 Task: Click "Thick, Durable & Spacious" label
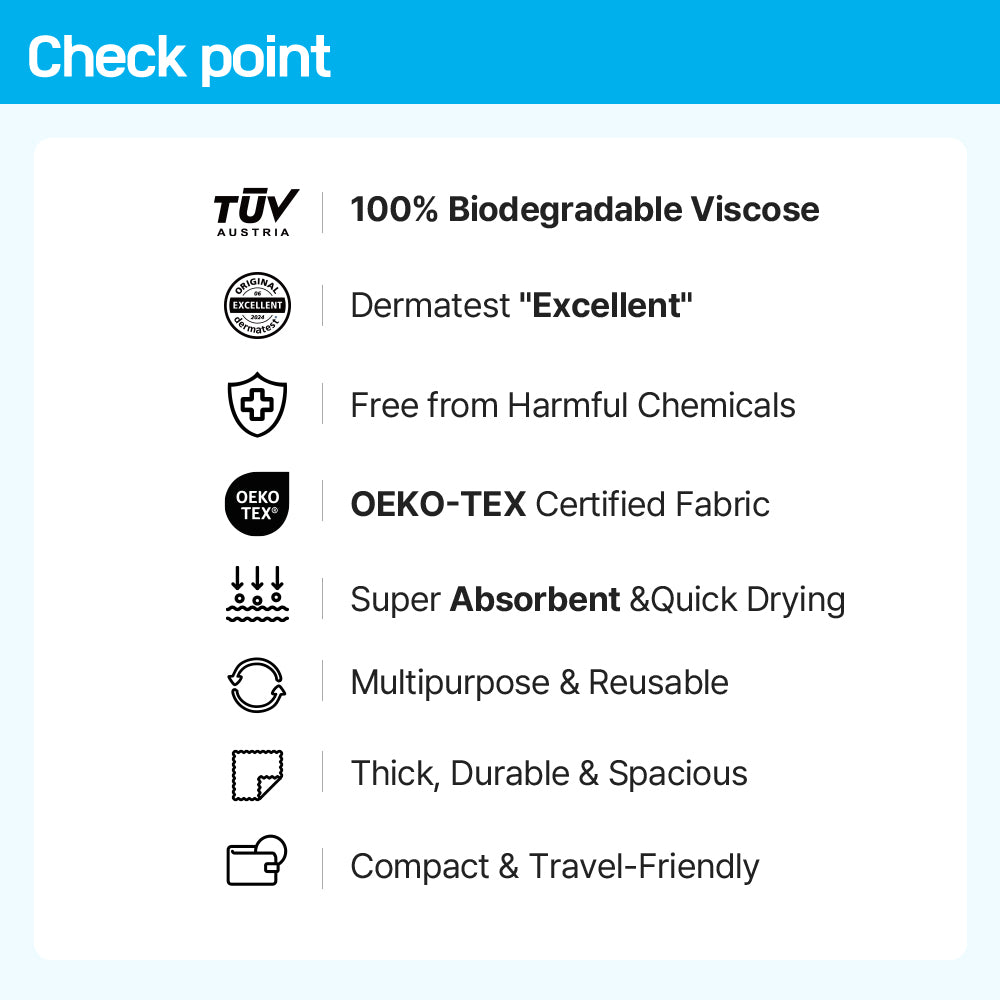pos(549,774)
